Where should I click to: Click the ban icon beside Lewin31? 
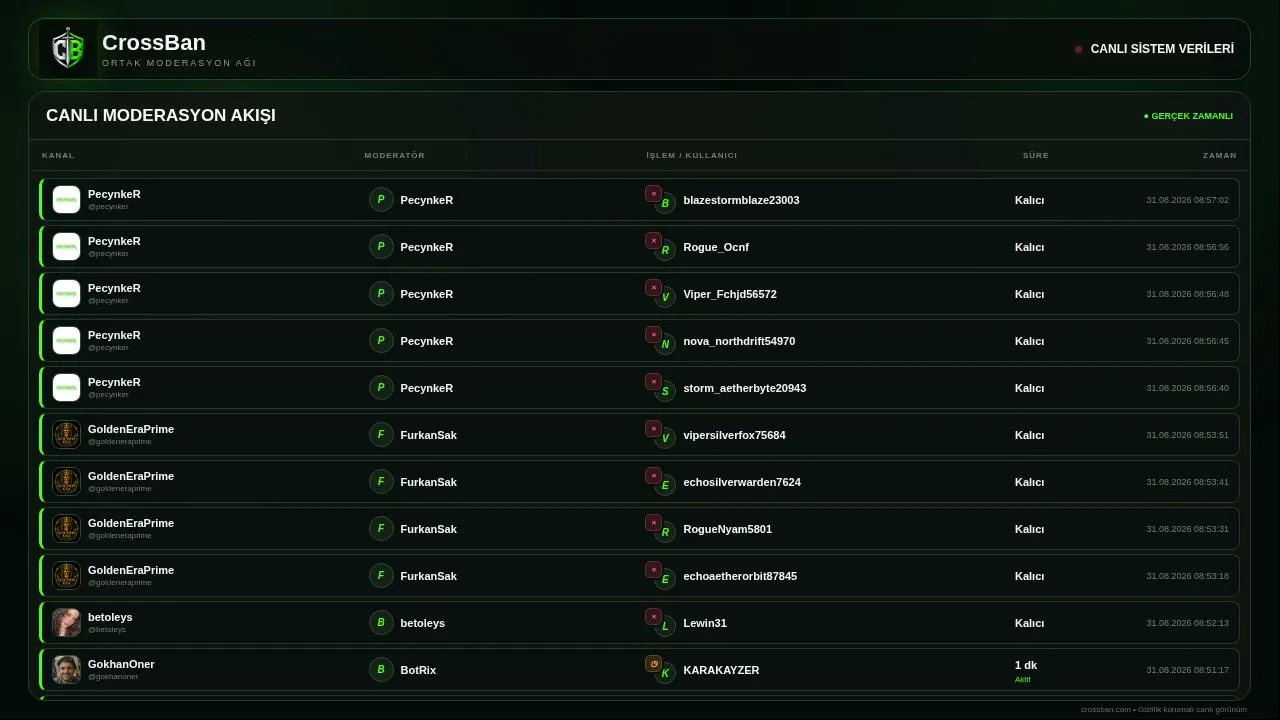pyautogui.click(x=653, y=617)
